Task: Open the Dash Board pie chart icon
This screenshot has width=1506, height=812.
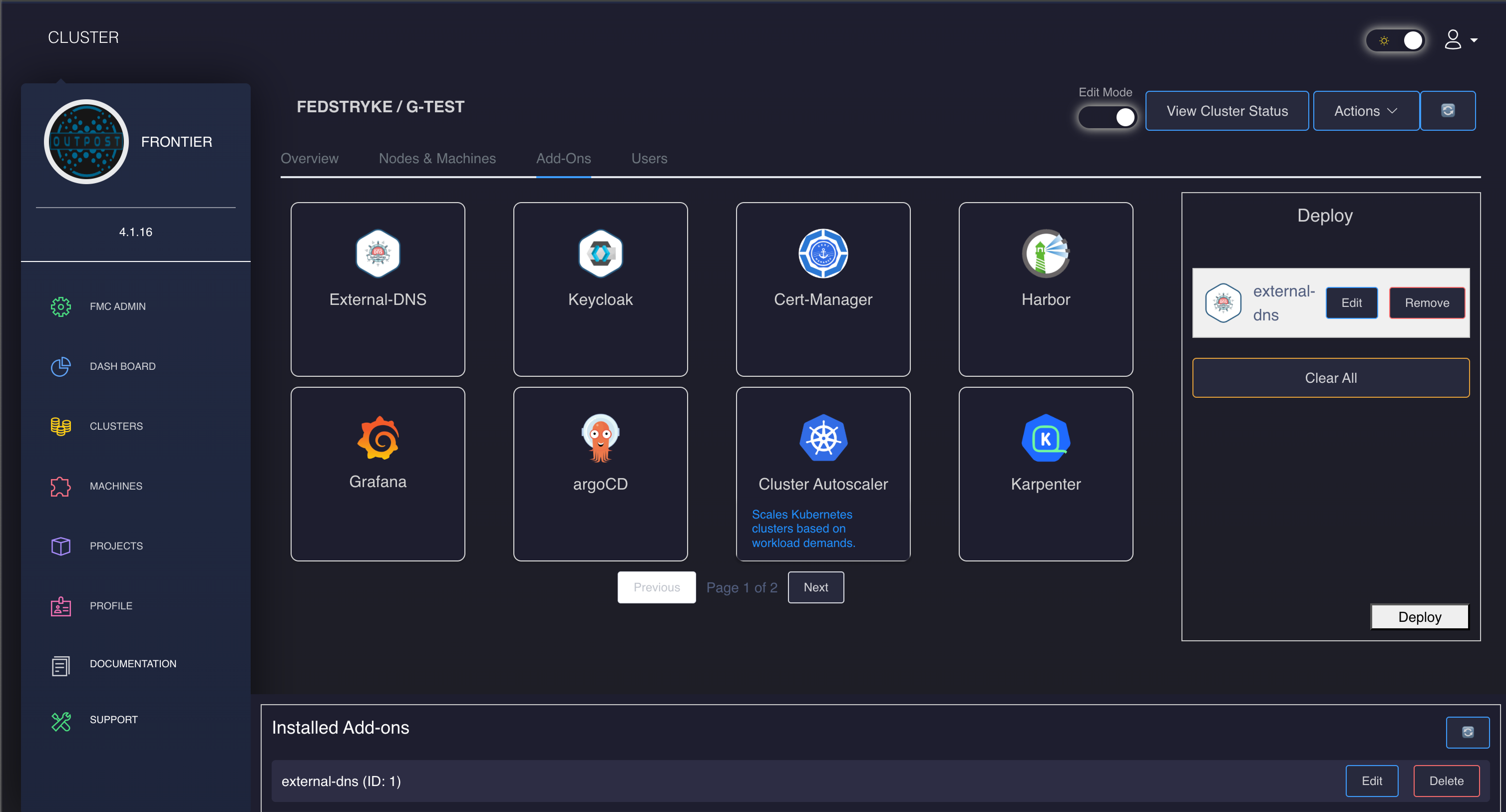Action: (x=60, y=366)
